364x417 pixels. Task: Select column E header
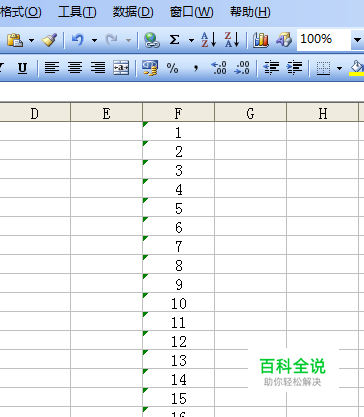coord(107,113)
